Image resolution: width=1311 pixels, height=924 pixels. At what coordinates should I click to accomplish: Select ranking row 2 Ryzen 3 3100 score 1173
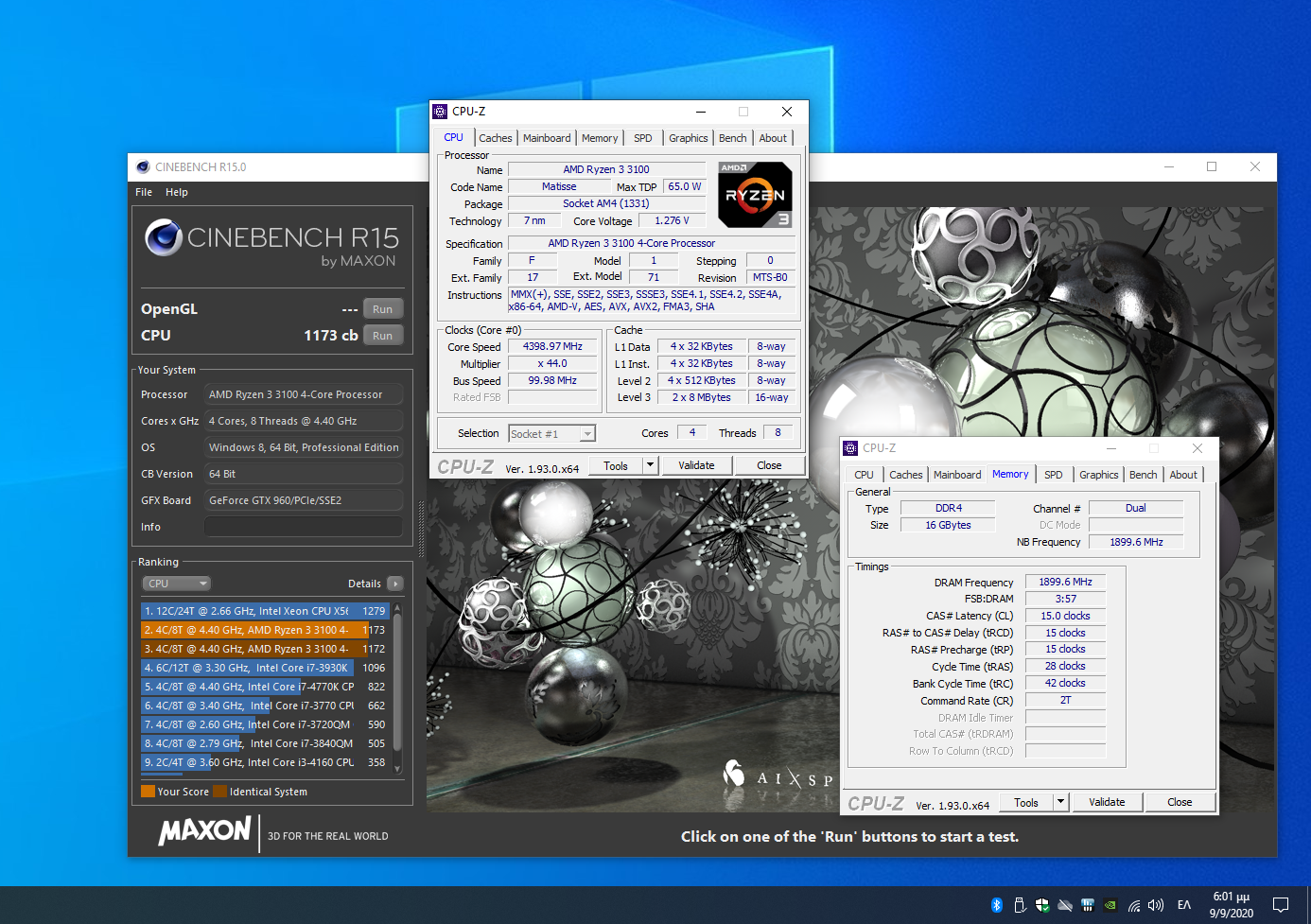click(265, 630)
